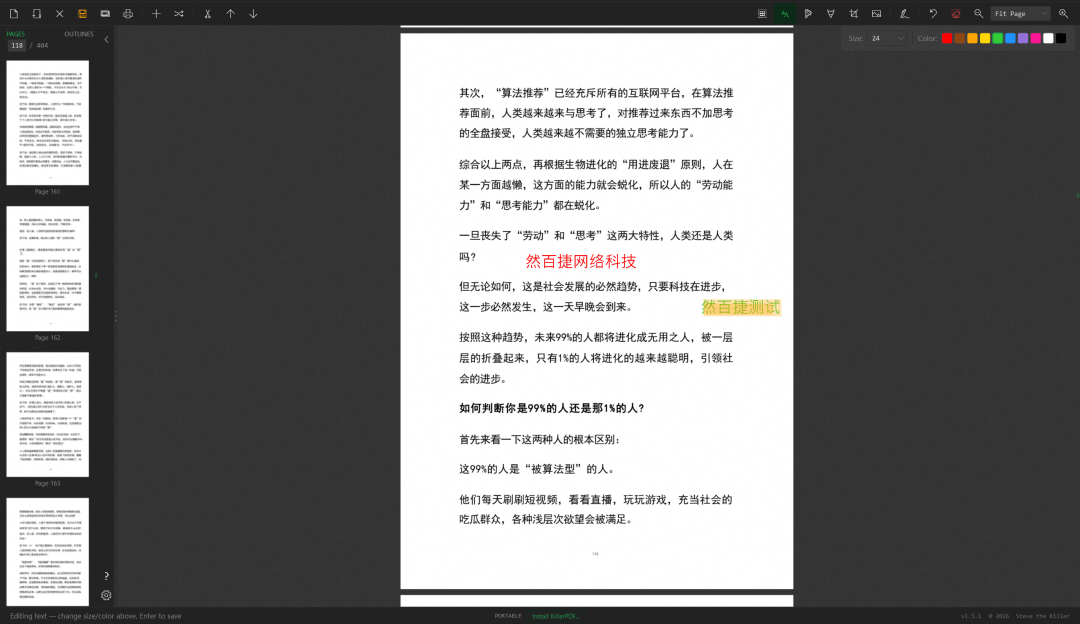Screen dimensions: 1080x624
Task: Open help with the question mark icon
Action: click(106, 576)
